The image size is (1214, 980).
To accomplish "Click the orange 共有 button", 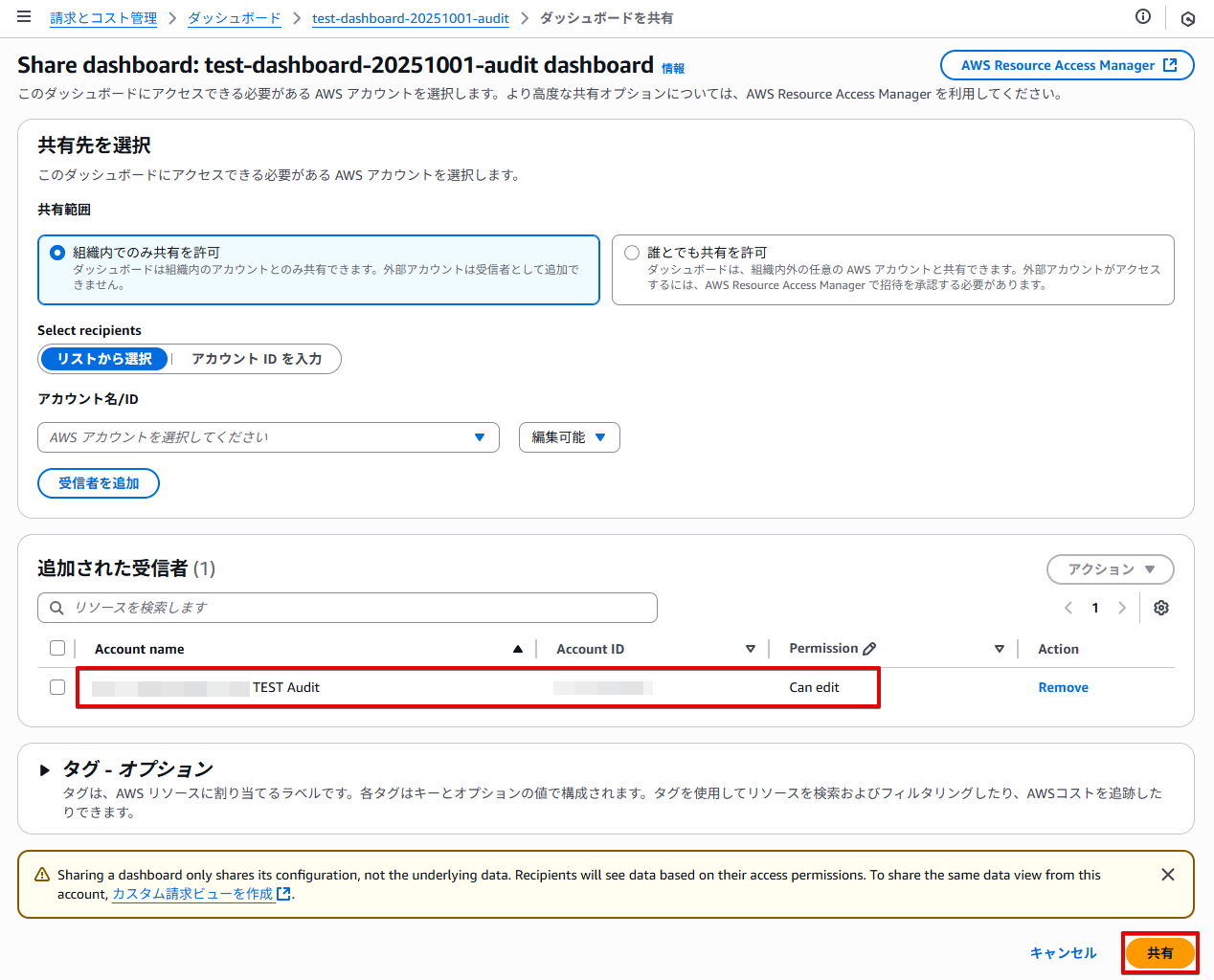I will (1160, 953).
